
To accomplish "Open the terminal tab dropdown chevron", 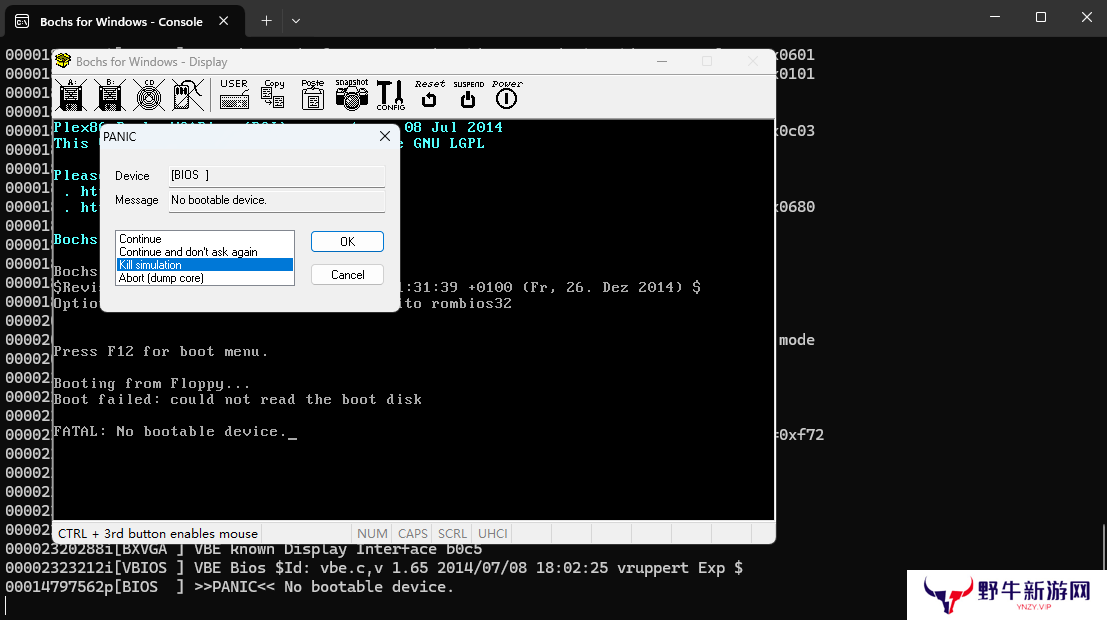I will (x=296, y=21).
